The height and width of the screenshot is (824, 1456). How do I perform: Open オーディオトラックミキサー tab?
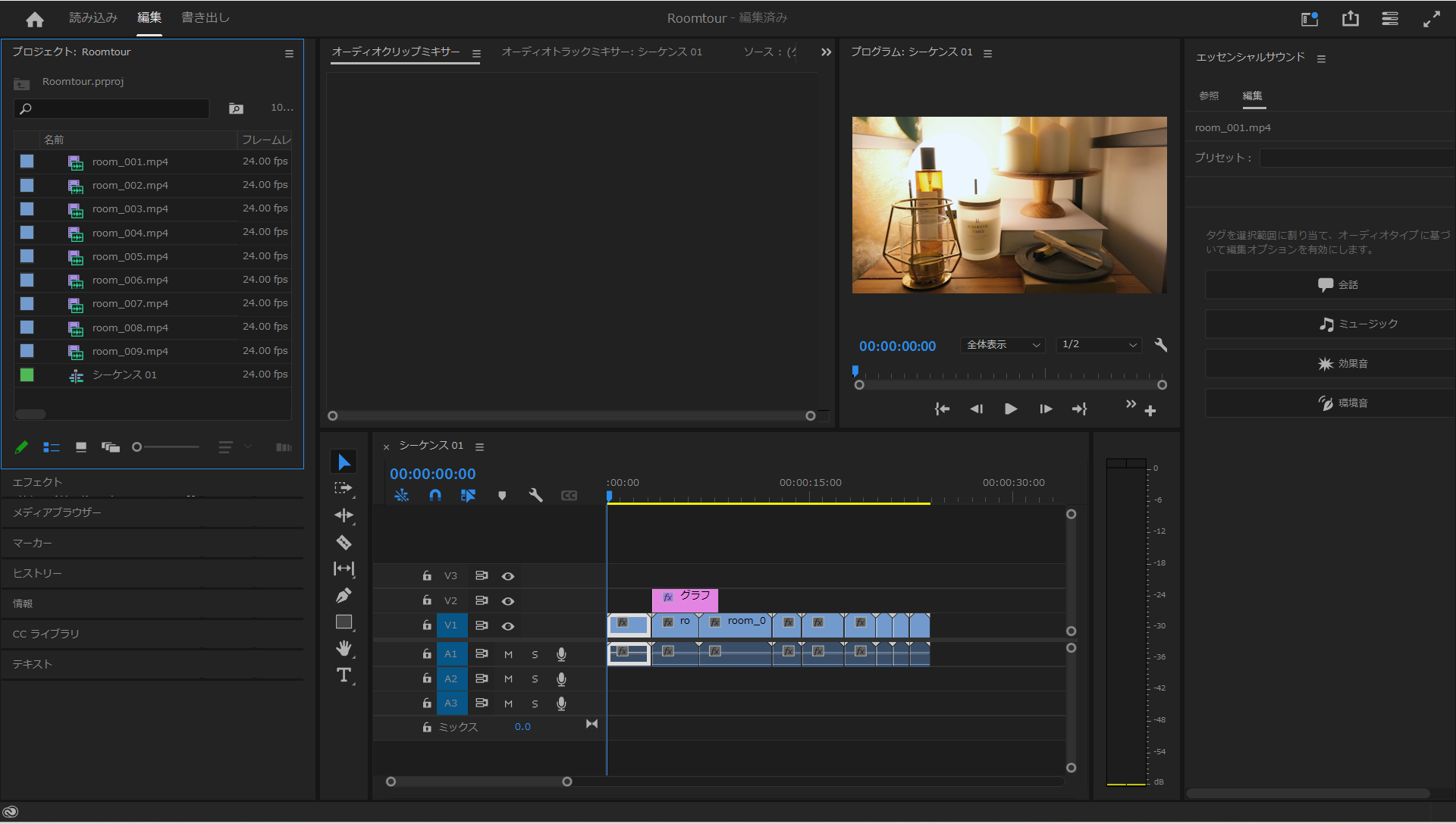[601, 52]
